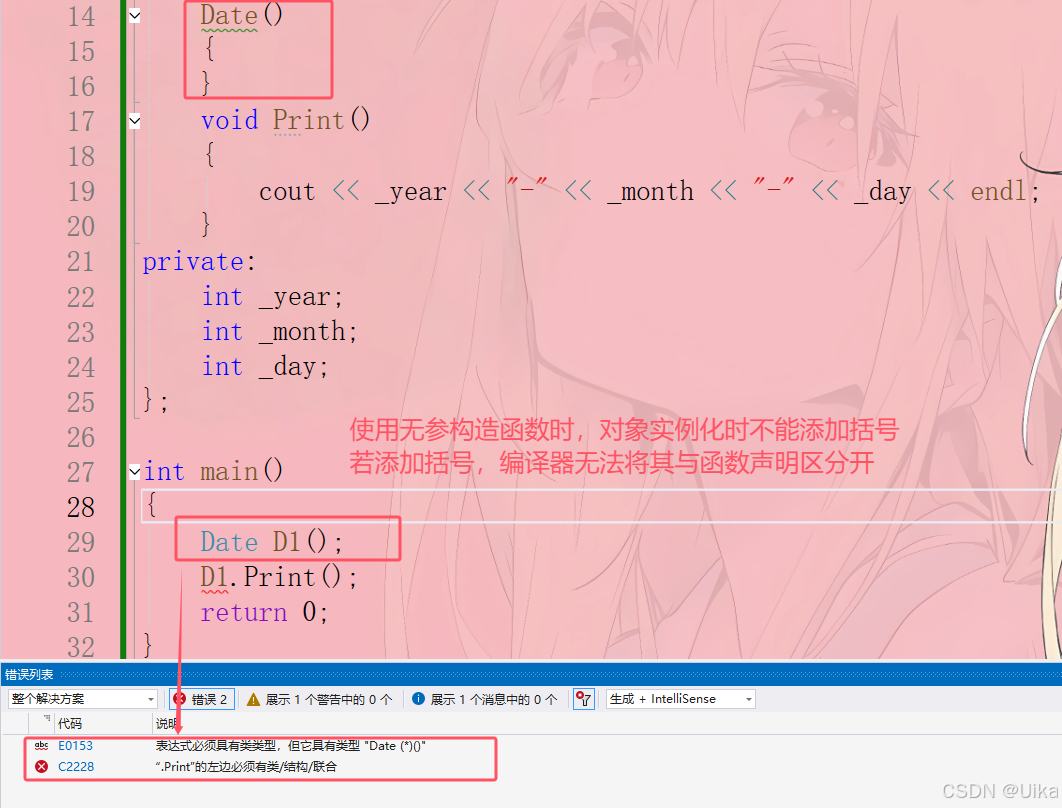Click the int _year; declaration
Viewport: 1062px width, 808px height.
[272, 297]
